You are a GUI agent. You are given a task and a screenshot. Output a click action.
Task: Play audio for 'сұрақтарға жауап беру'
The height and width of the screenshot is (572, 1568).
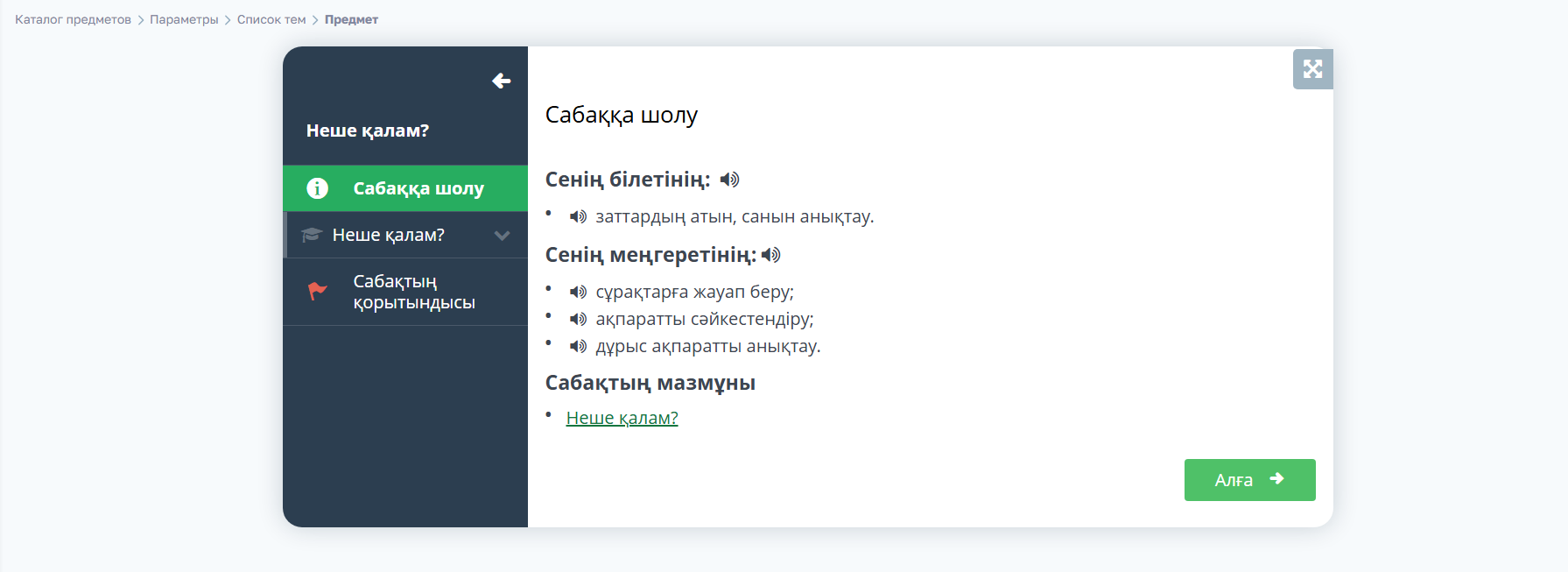pyautogui.click(x=578, y=292)
